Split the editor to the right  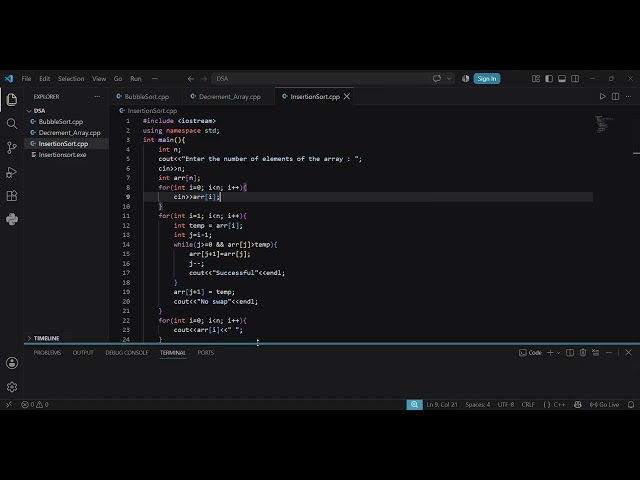616,96
